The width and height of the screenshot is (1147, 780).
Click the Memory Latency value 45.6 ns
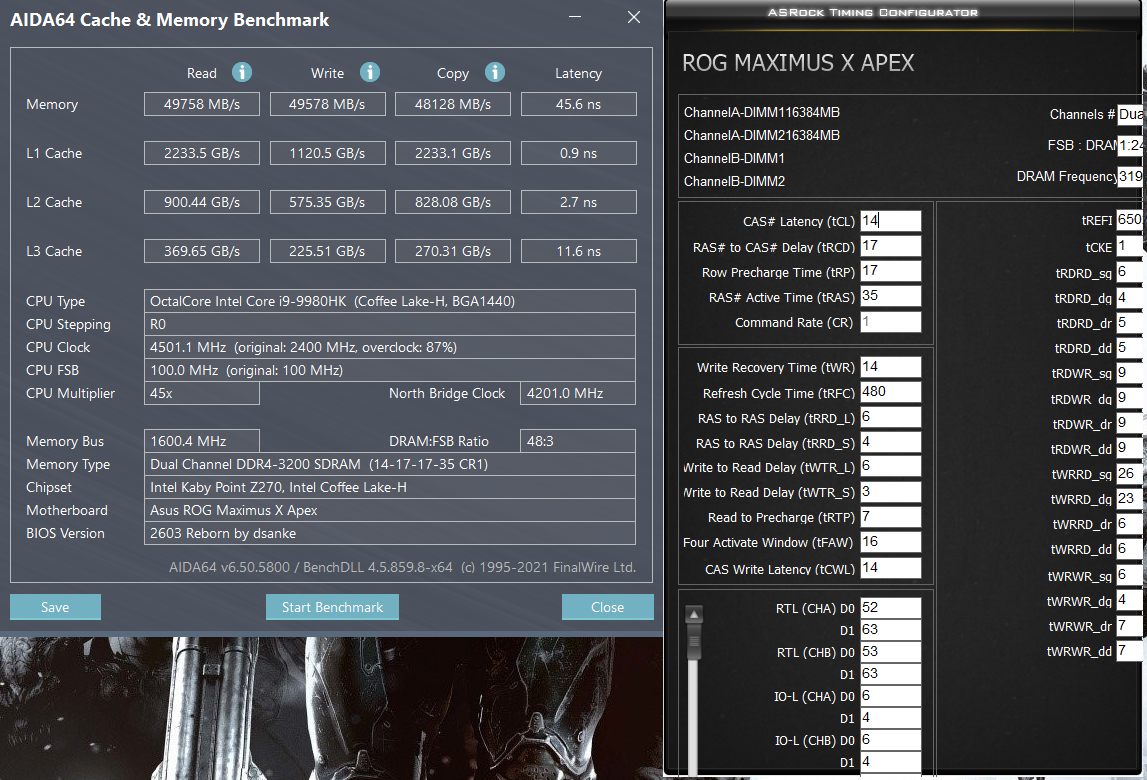click(579, 104)
